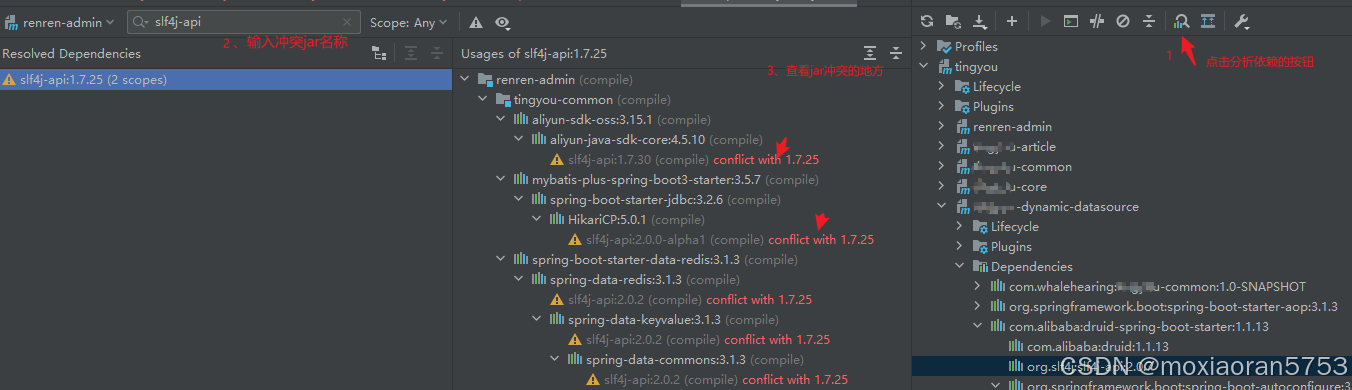Open Execute Maven Goal window icon
1352x390 pixels.
coord(1071,21)
